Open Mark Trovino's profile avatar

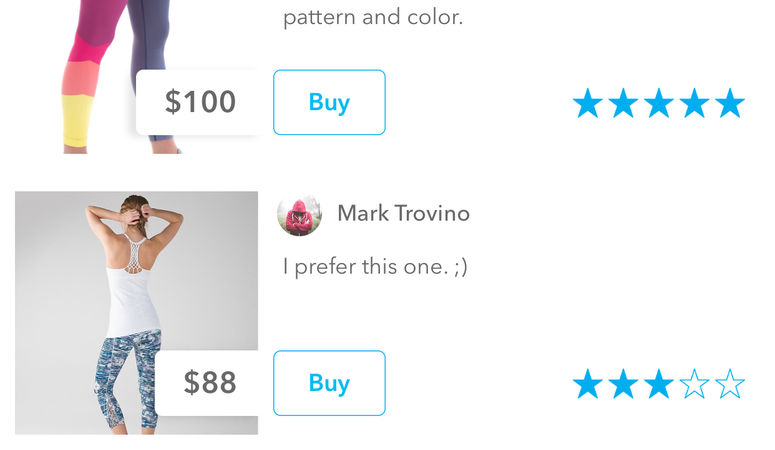coord(299,214)
